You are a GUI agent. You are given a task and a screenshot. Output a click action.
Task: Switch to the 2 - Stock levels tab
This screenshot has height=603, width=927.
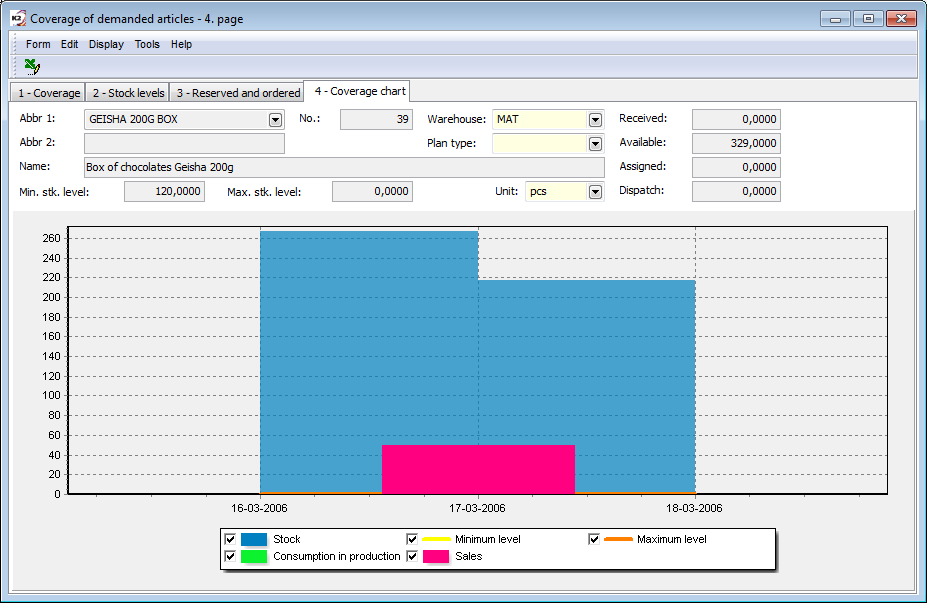click(x=128, y=93)
